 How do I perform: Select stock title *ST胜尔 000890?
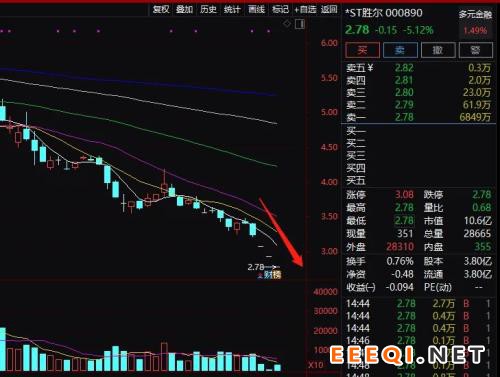click(384, 13)
